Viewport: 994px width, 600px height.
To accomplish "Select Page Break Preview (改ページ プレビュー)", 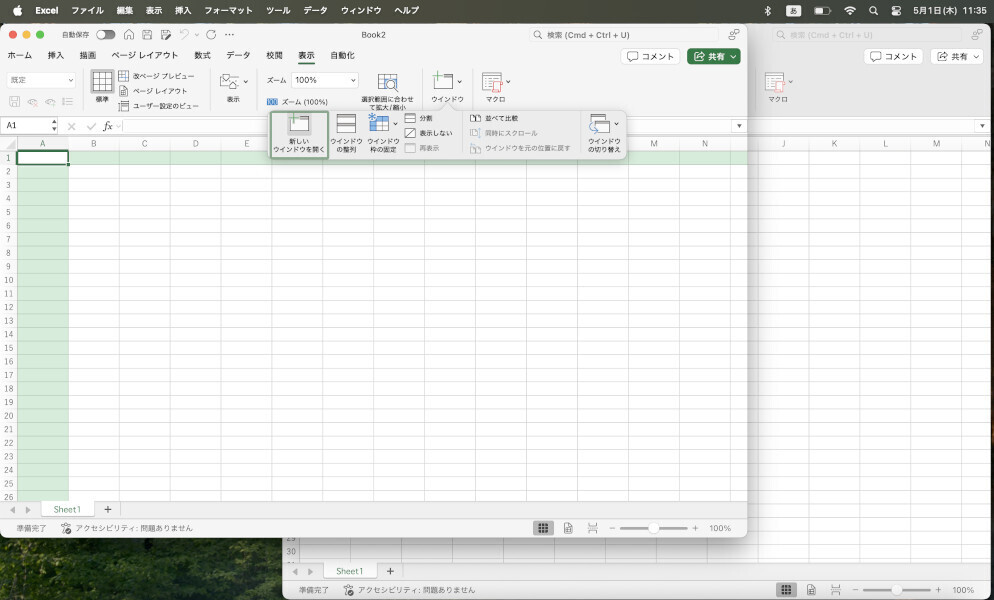I will pyautogui.click(x=157, y=76).
